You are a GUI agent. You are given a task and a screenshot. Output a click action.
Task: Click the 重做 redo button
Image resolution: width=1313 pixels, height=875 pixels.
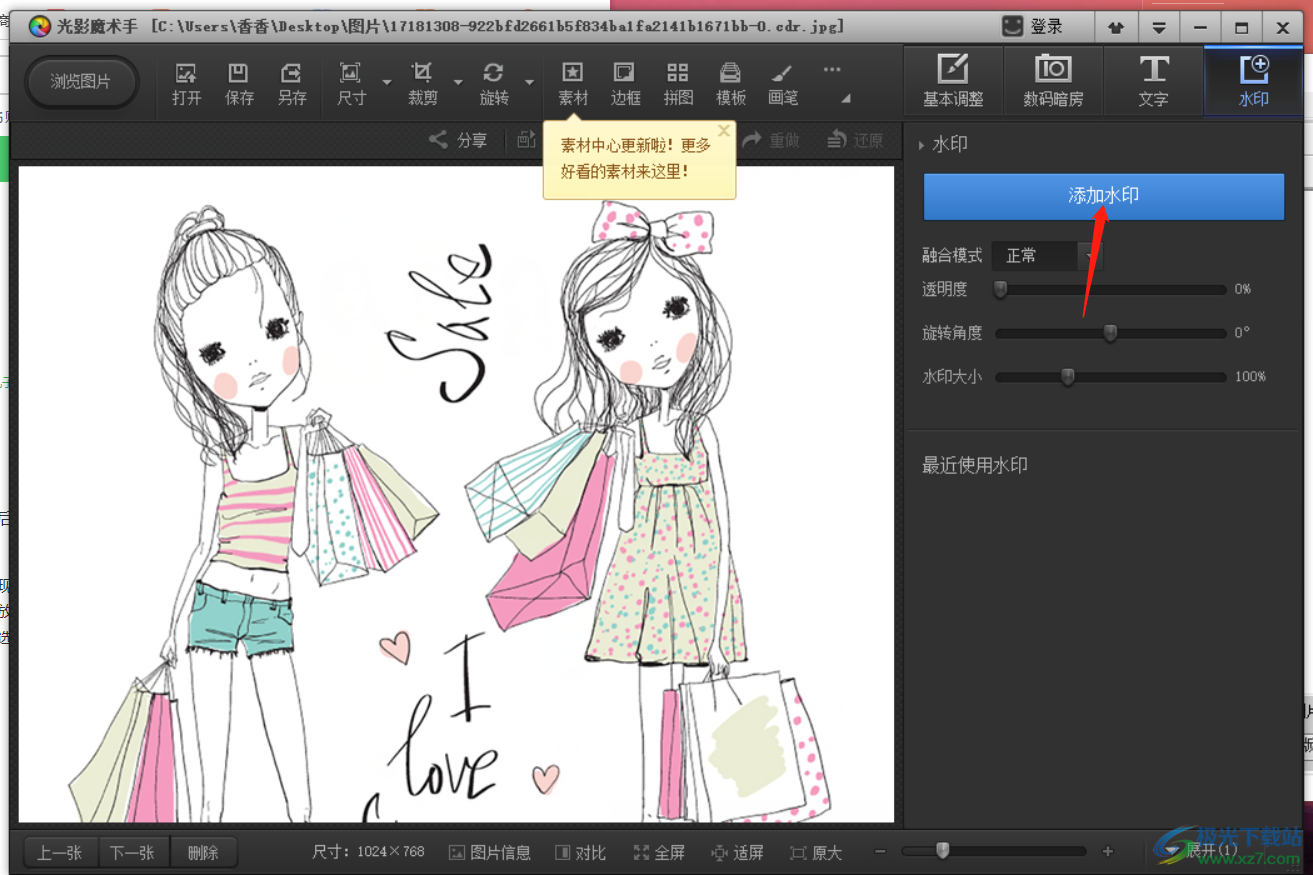pos(771,140)
